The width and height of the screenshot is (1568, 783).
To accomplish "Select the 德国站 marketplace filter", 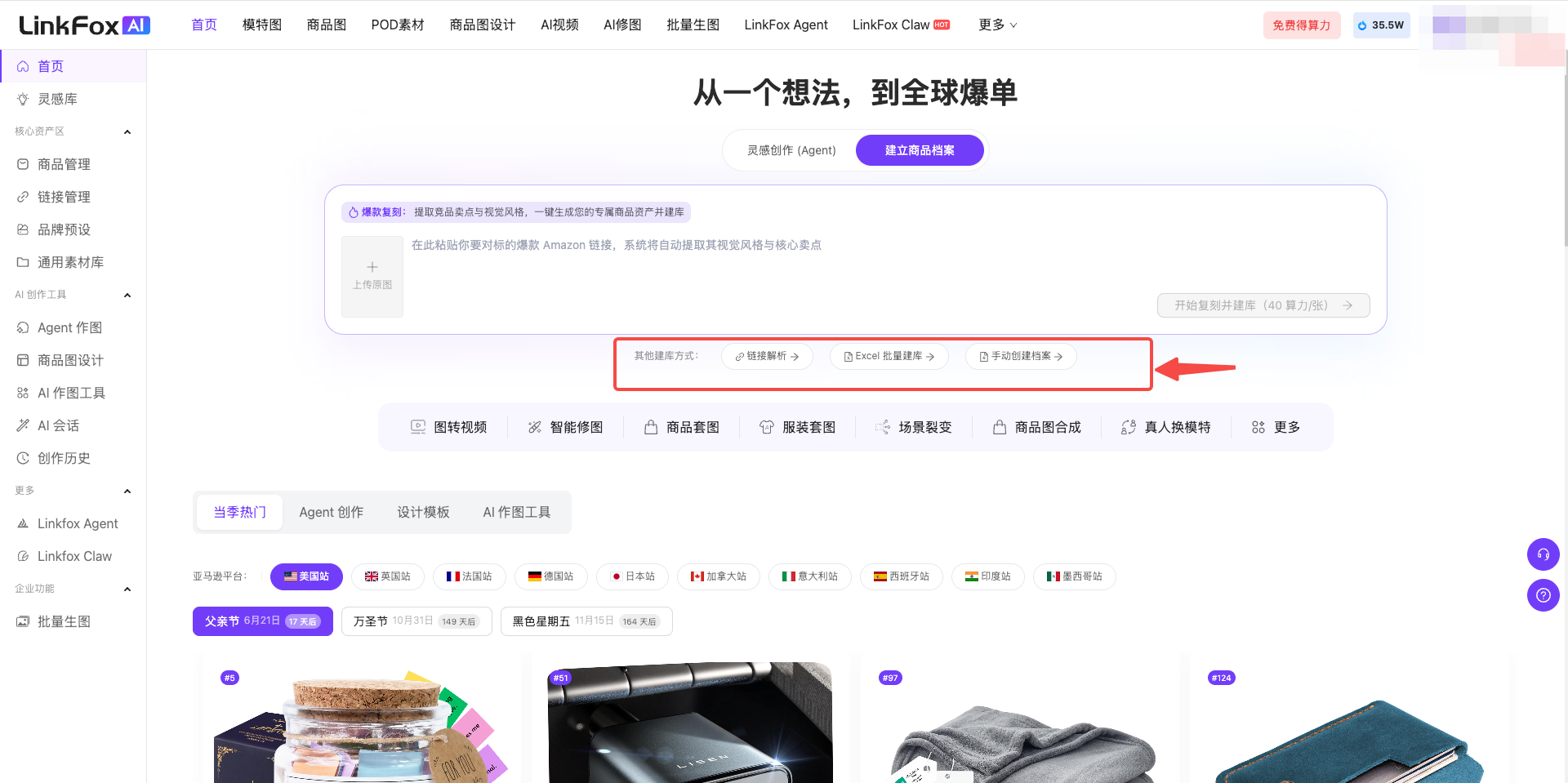I will 551,576.
